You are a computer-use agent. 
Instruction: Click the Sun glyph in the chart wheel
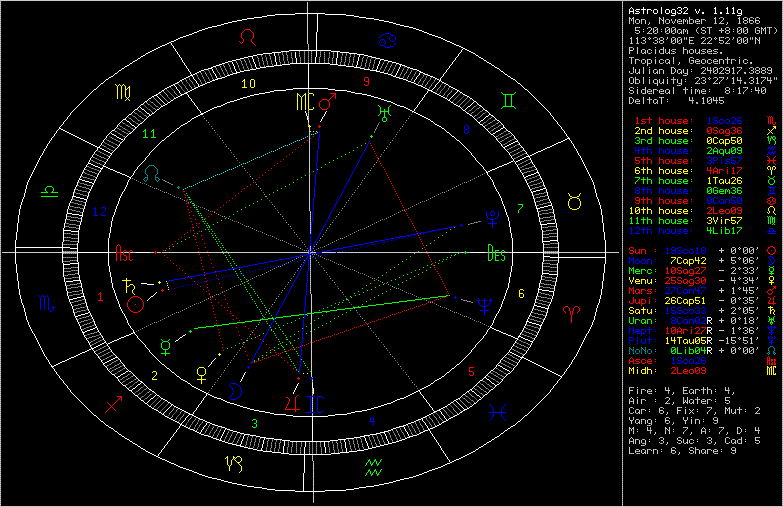tap(135, 306)
